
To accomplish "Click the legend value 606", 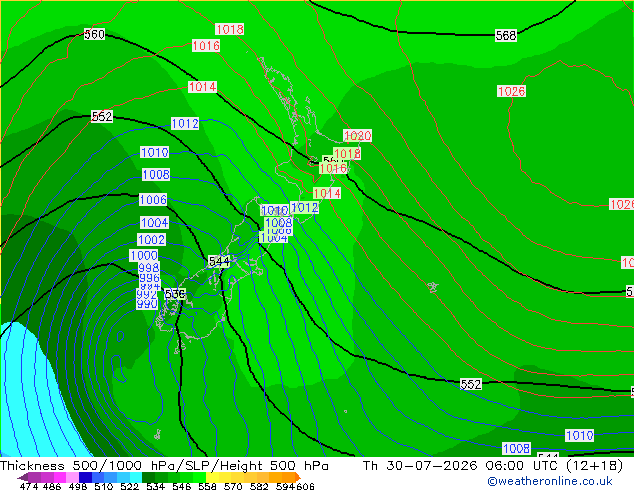I will coord(305,486).
